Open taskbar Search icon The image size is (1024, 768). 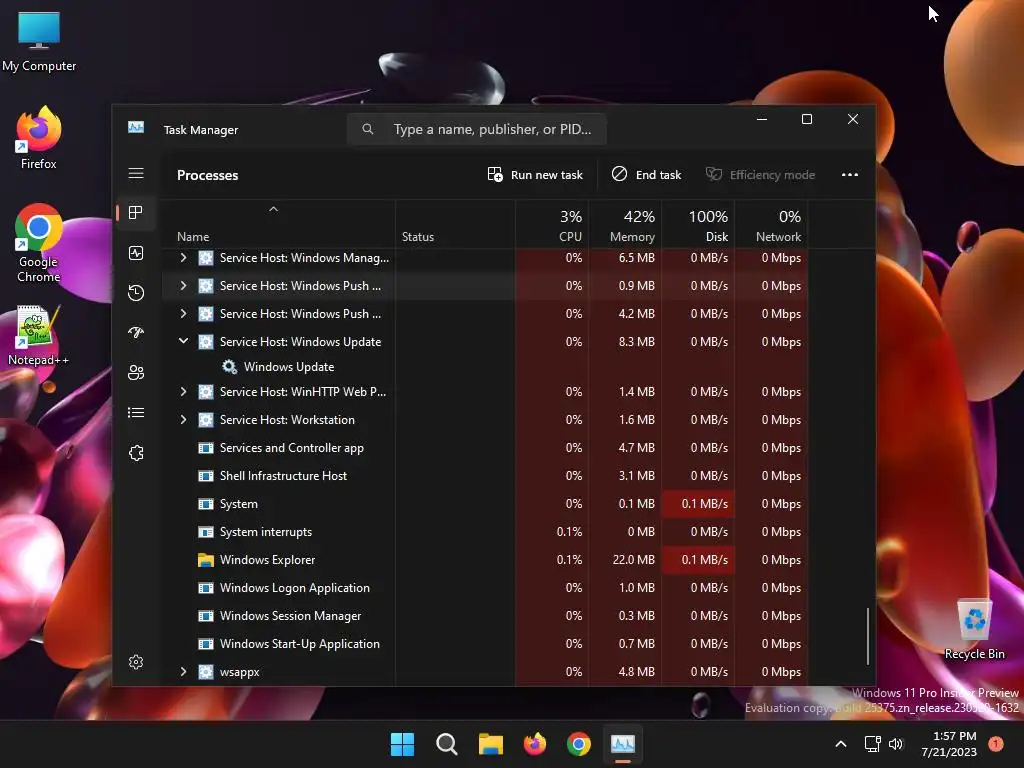click(x=447, y=744)
